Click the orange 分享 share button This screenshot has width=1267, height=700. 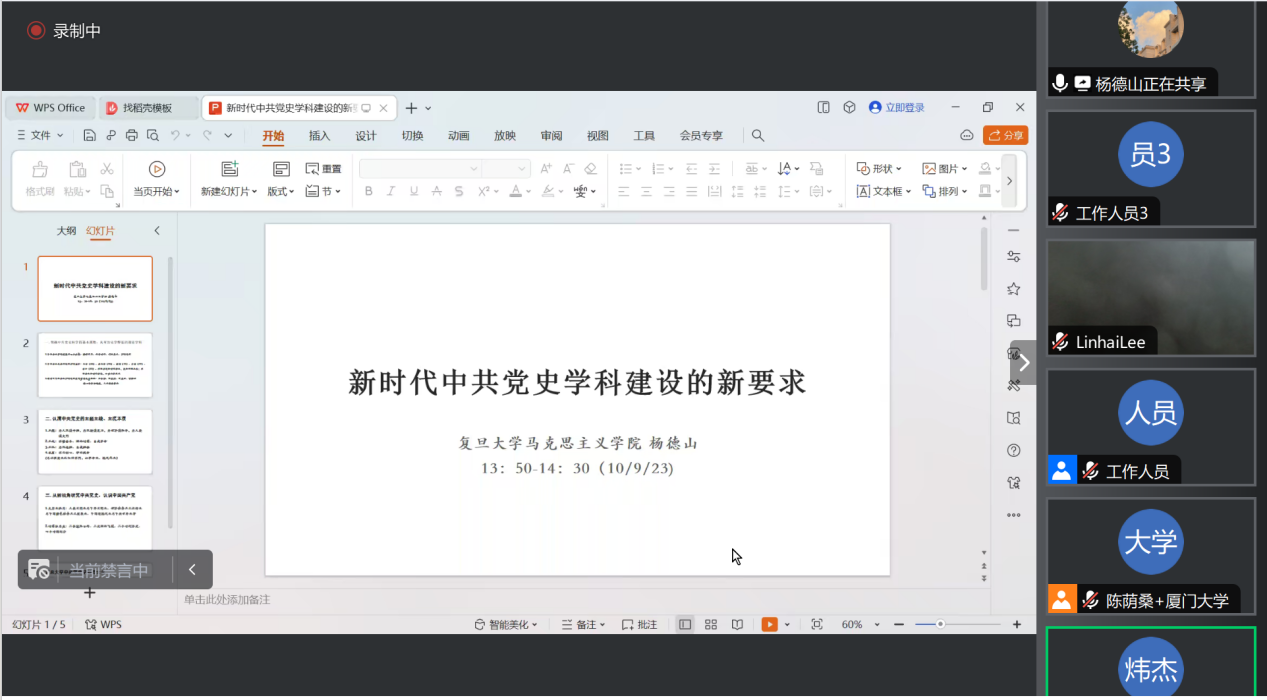coord(1005,135)
